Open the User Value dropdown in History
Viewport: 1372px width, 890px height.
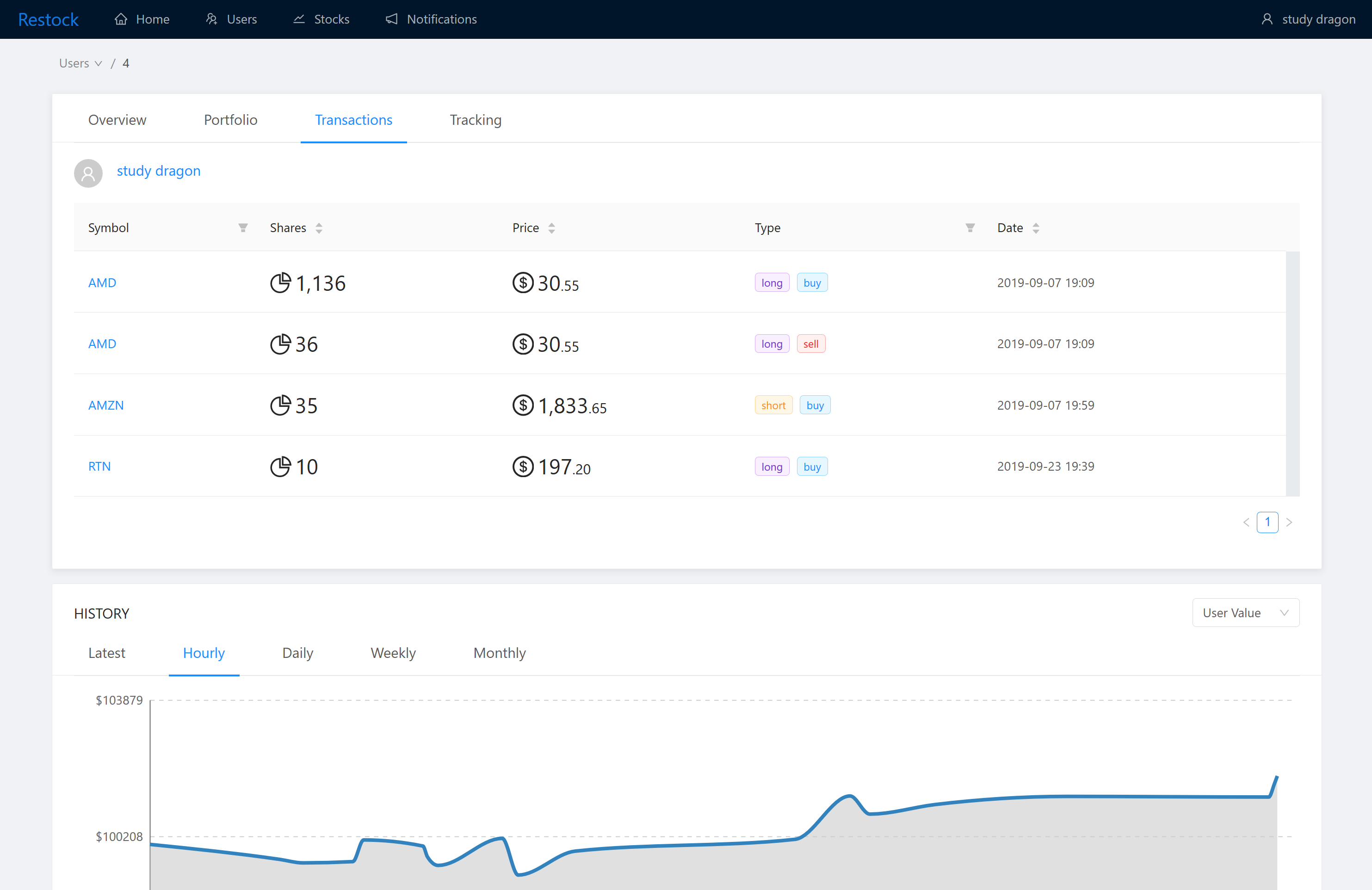point(1245,612)
